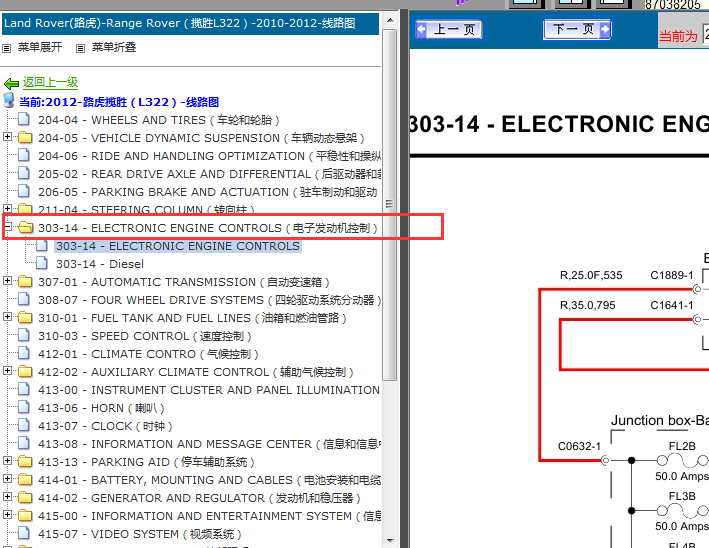Click page icon of 204-06 Ride and Handling
This screenshot has height=548, width=709.
coord(24,156)
